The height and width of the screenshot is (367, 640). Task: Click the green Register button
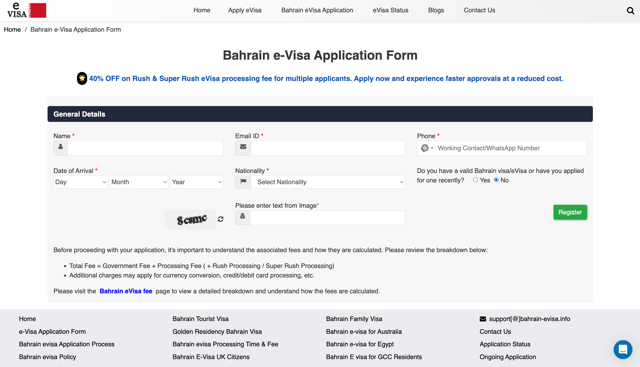point(570,212)
